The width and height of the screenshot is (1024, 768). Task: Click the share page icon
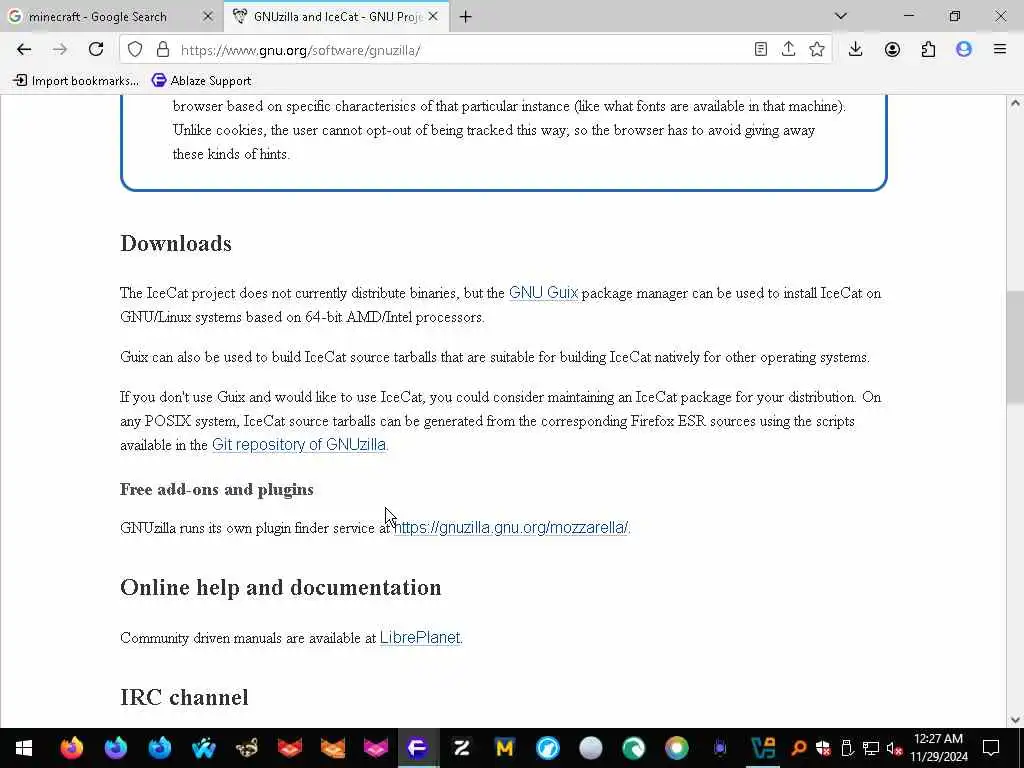coord(788,50)
